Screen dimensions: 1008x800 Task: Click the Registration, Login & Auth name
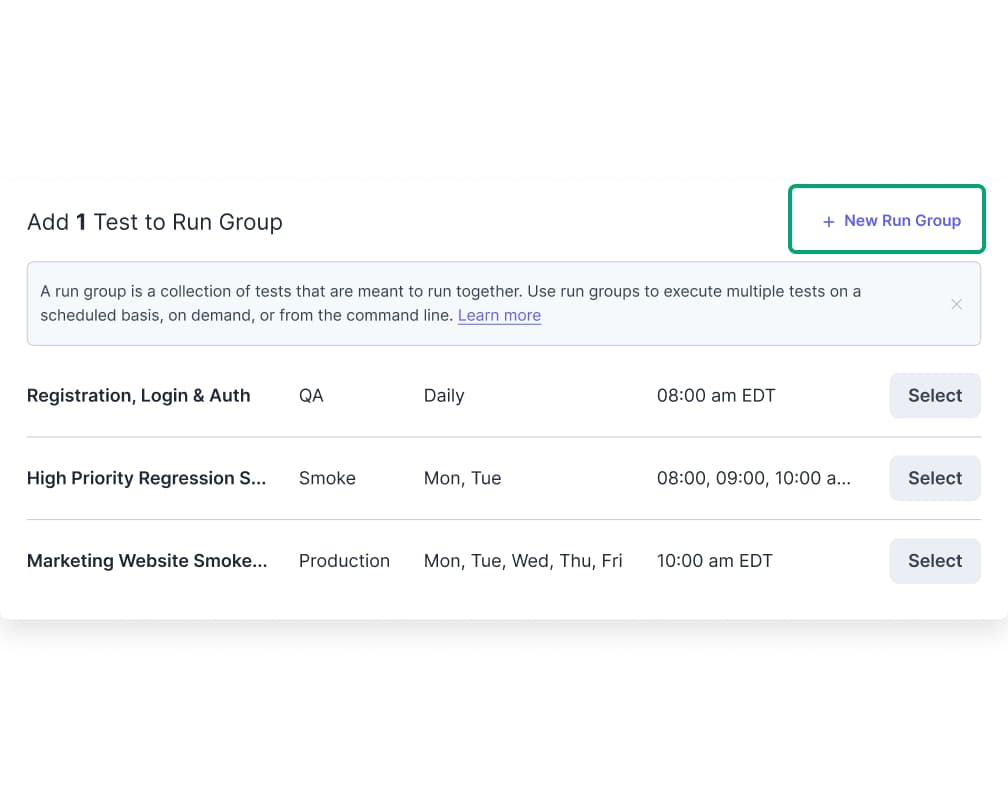coord(138,395)
